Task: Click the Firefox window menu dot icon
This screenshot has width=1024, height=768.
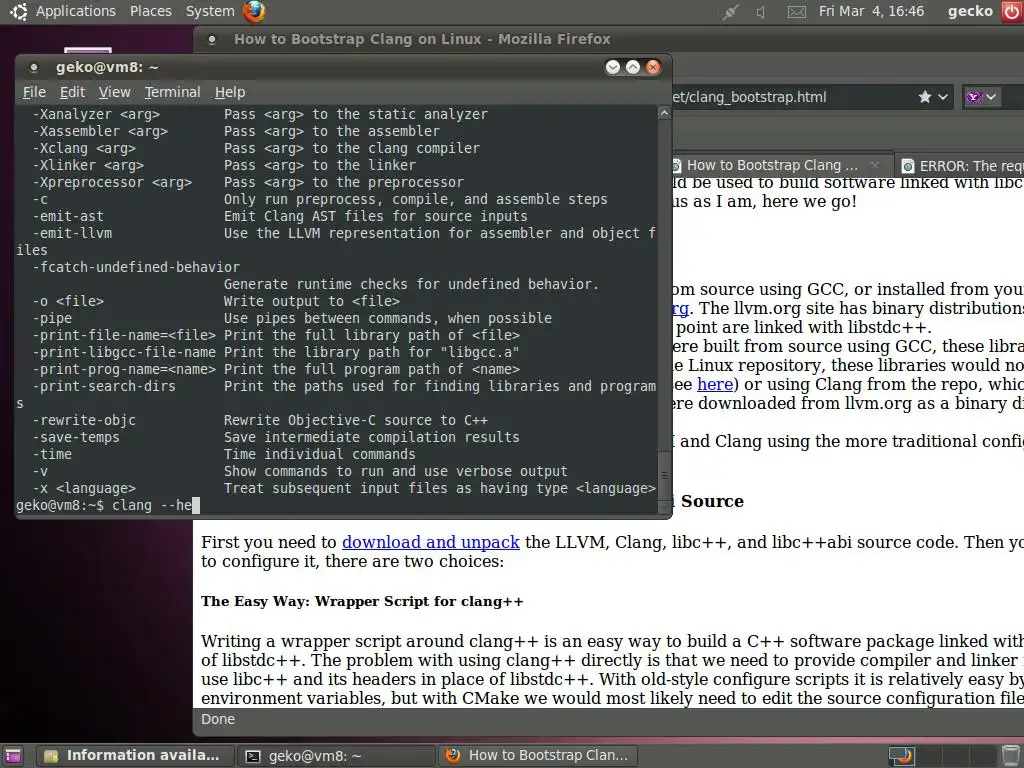Action: [x=212, y=39]
